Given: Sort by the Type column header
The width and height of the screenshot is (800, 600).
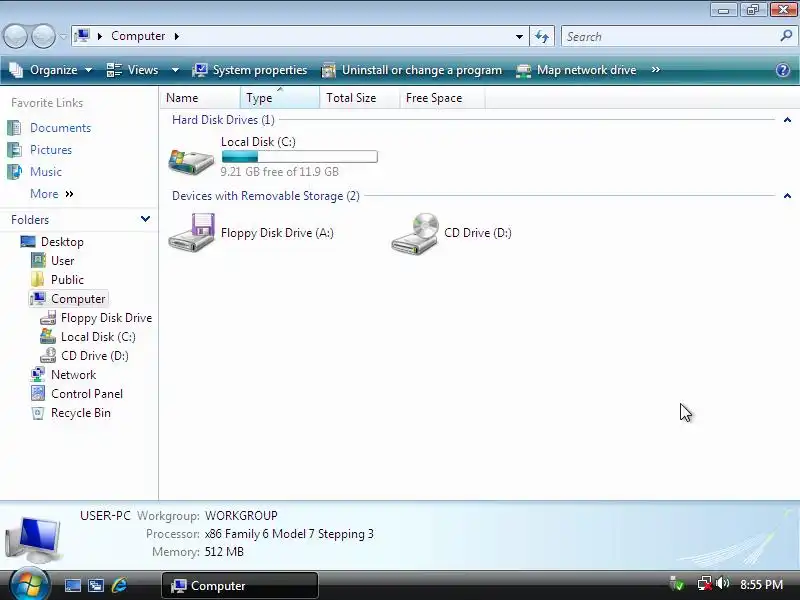Looking at the screenshot, I should (280, 97).
